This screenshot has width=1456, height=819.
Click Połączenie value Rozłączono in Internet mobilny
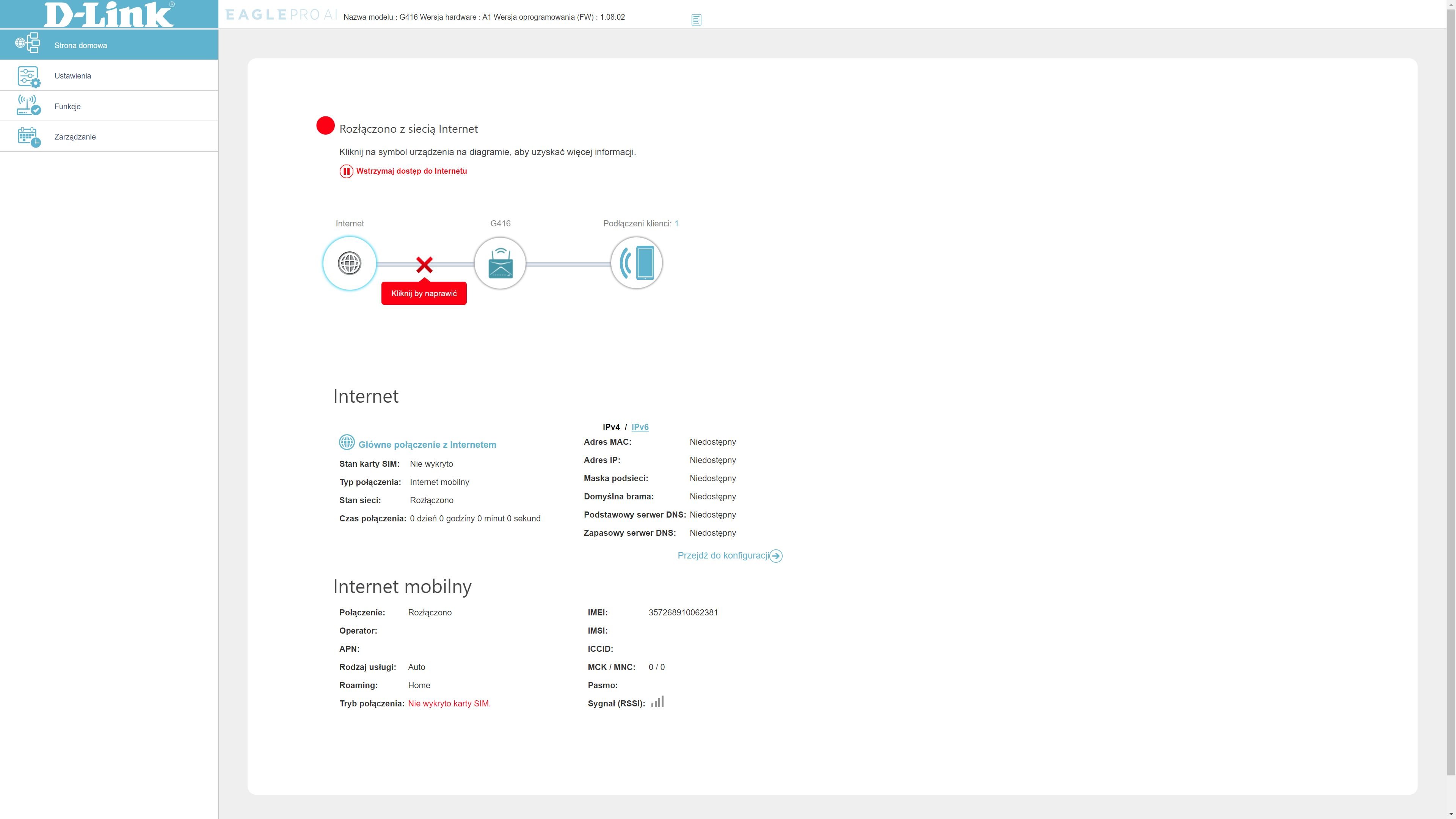[430, 613]
